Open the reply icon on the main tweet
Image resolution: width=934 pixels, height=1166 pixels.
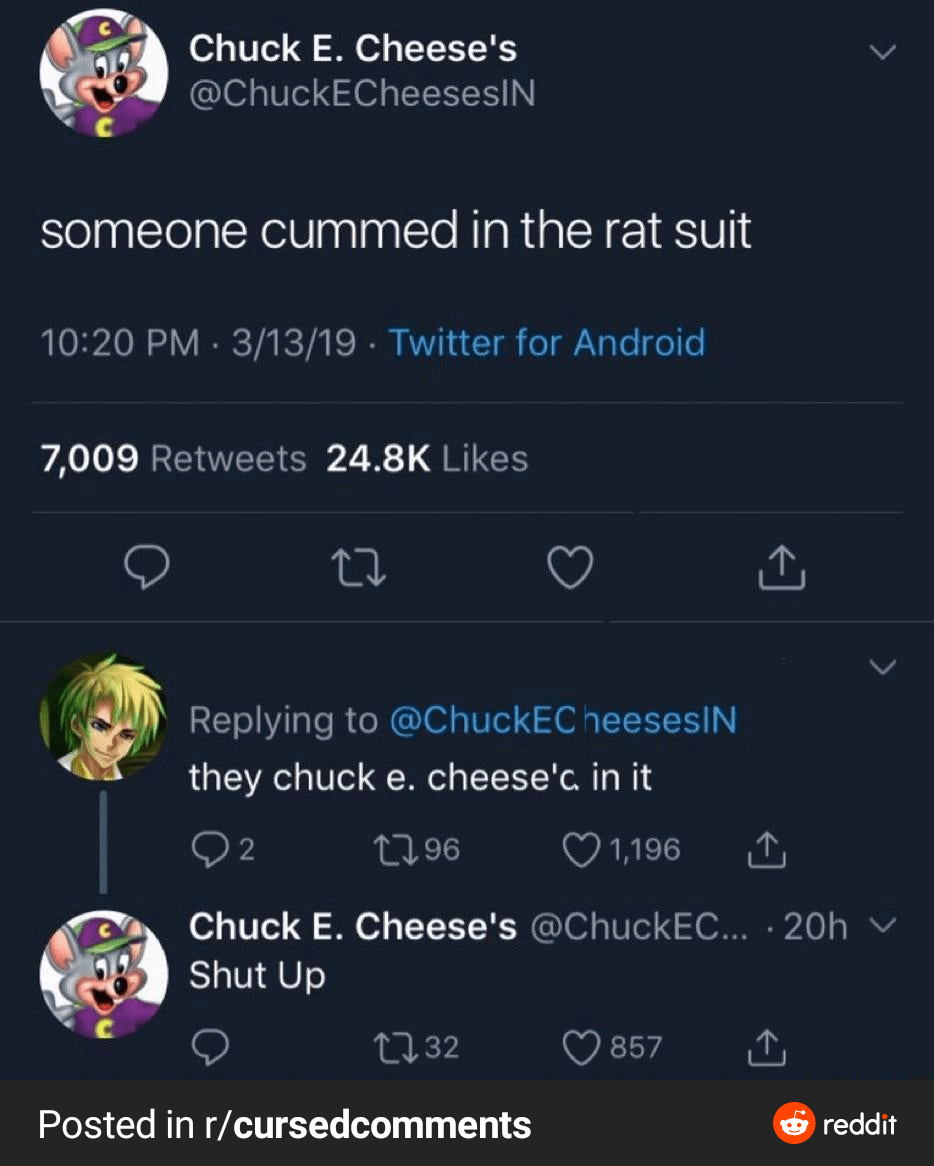tap(147, 567)
